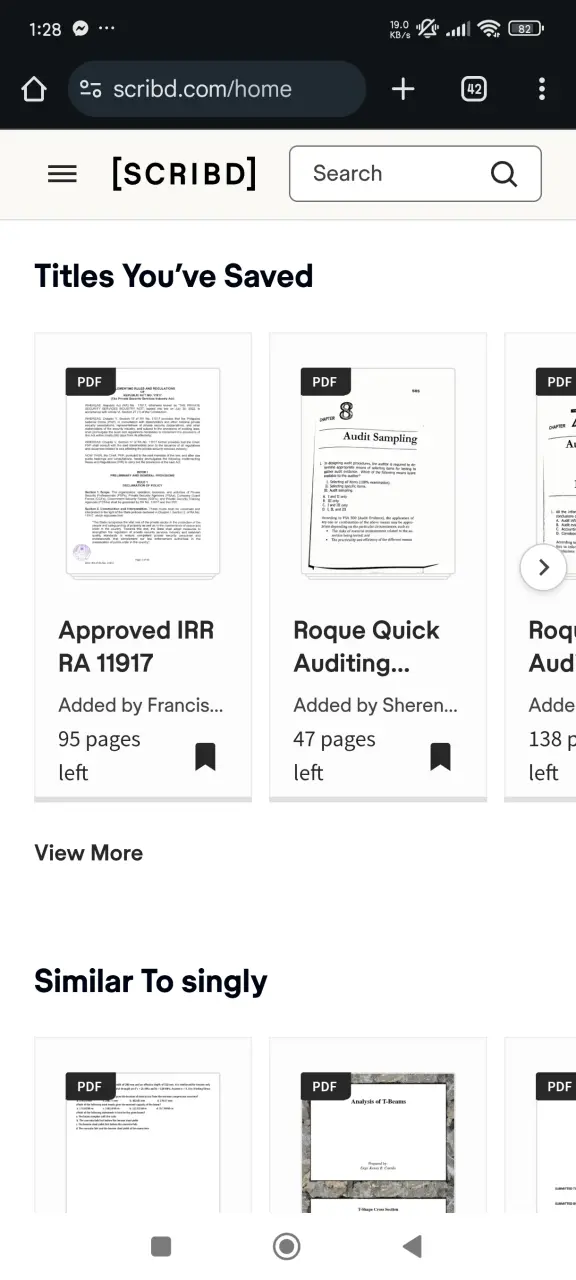Image resolution: width=576 pixels, height=1280 pixels.
Task: Show next saved titles with arrow button
Action: click(544, 567)
